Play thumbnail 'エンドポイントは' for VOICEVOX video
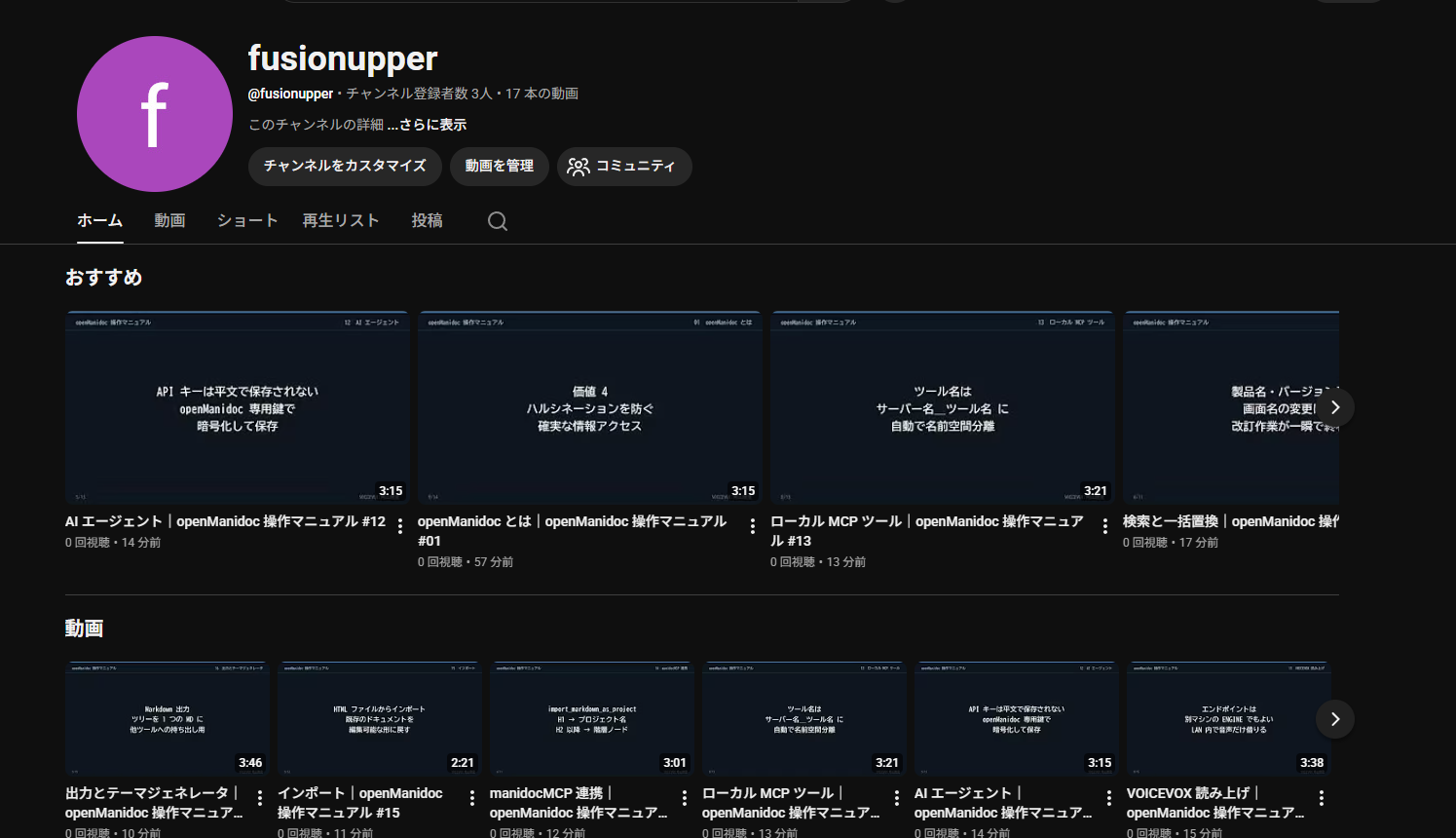The image size is (1456, 838). (x=1229, y=719)
